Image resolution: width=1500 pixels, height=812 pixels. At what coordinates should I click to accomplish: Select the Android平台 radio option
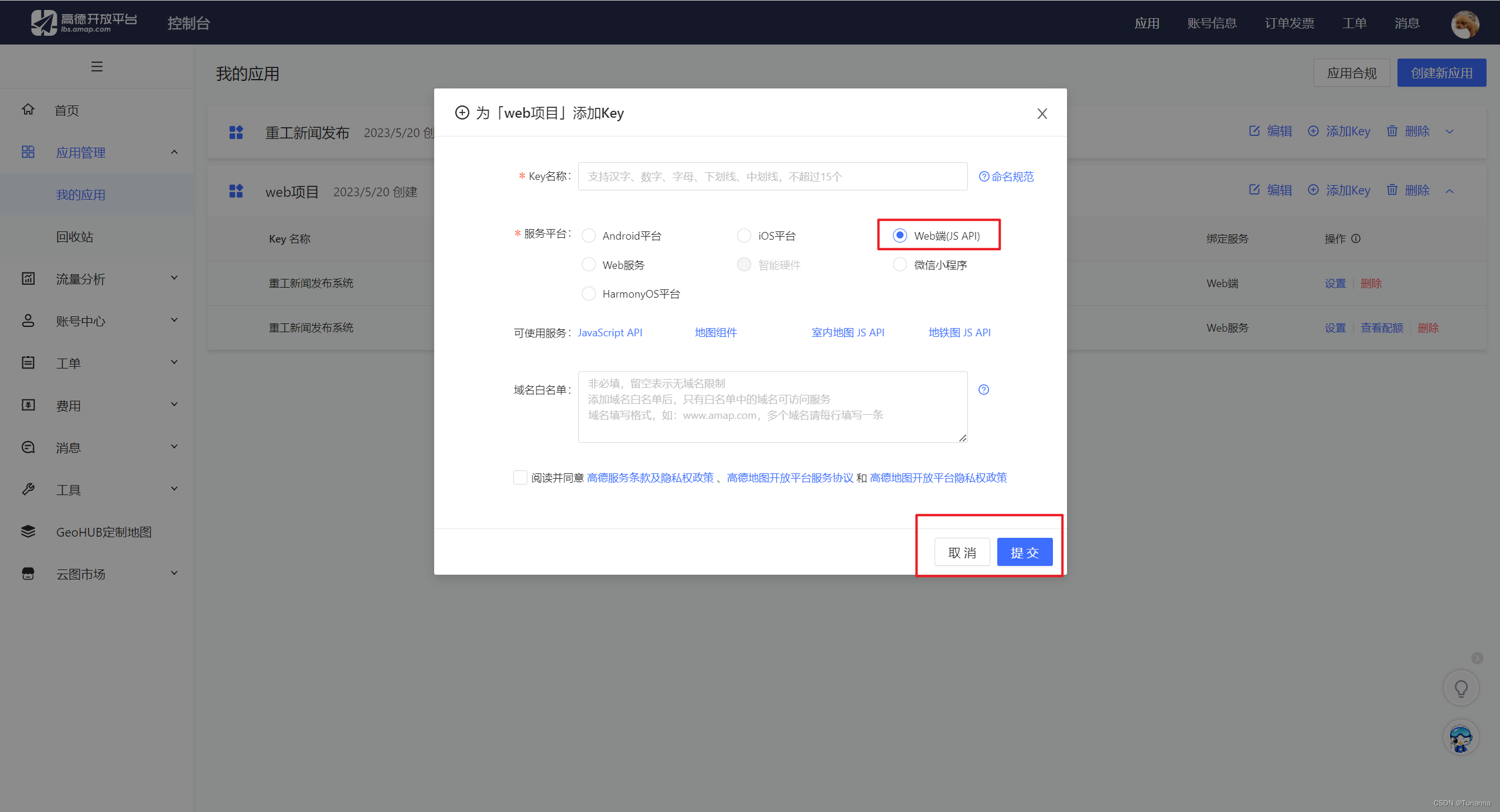pyautogui.click(x=589, y=236)
